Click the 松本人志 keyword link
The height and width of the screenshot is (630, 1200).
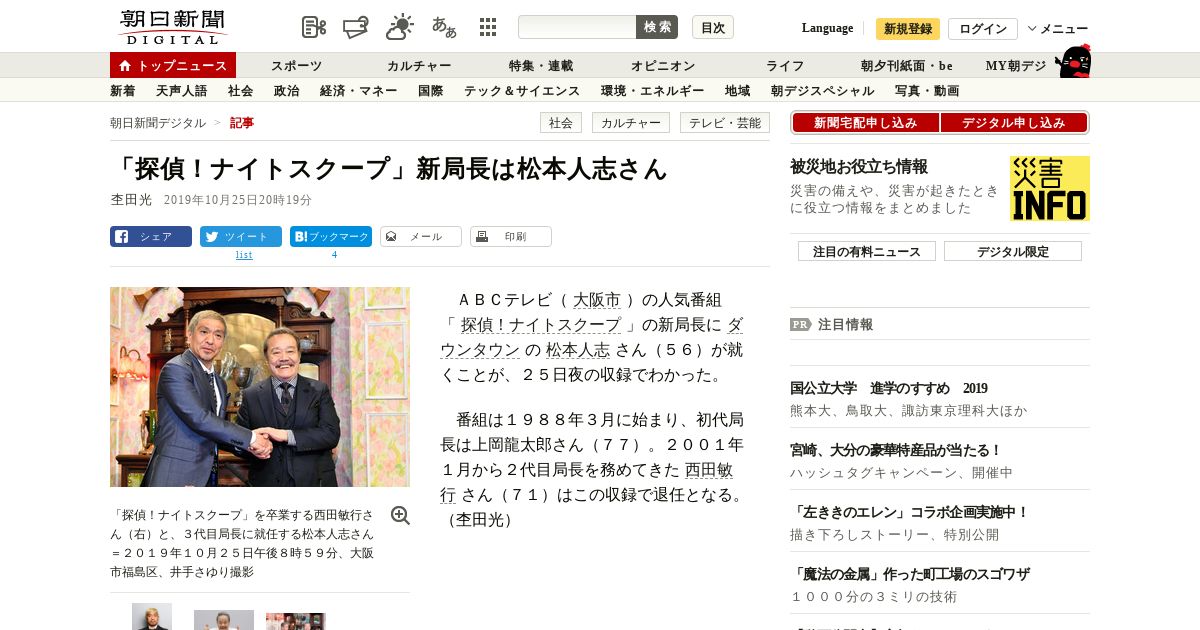(x=578, y=350)
